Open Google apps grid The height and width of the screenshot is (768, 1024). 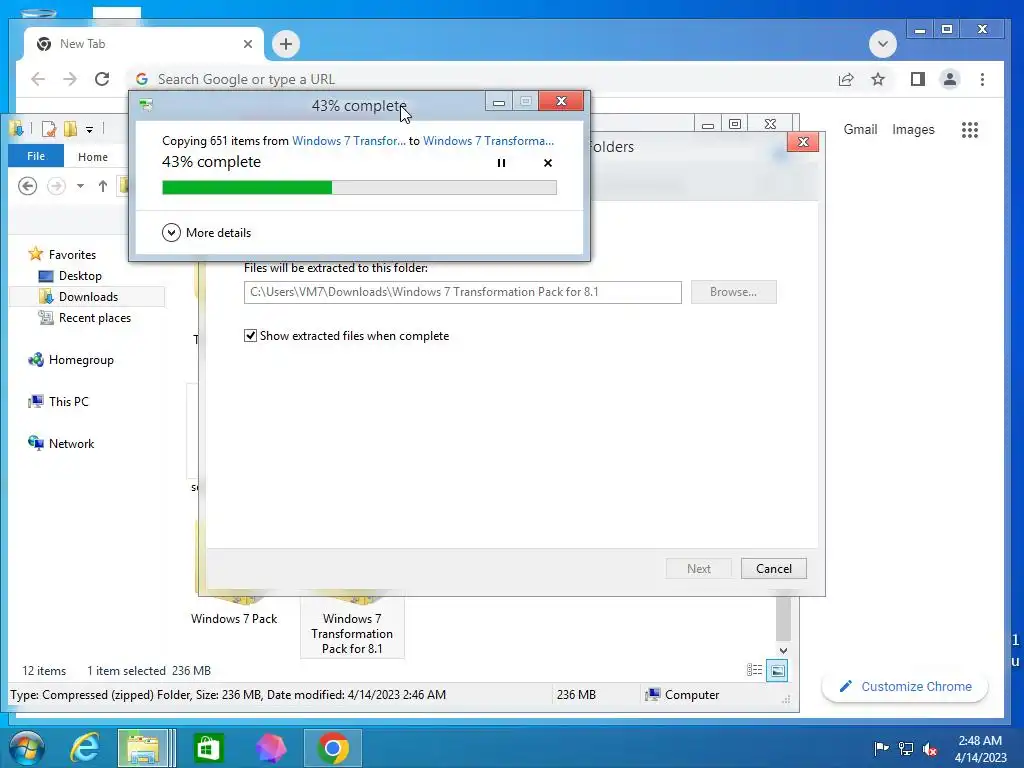click(x=970, y=129)
